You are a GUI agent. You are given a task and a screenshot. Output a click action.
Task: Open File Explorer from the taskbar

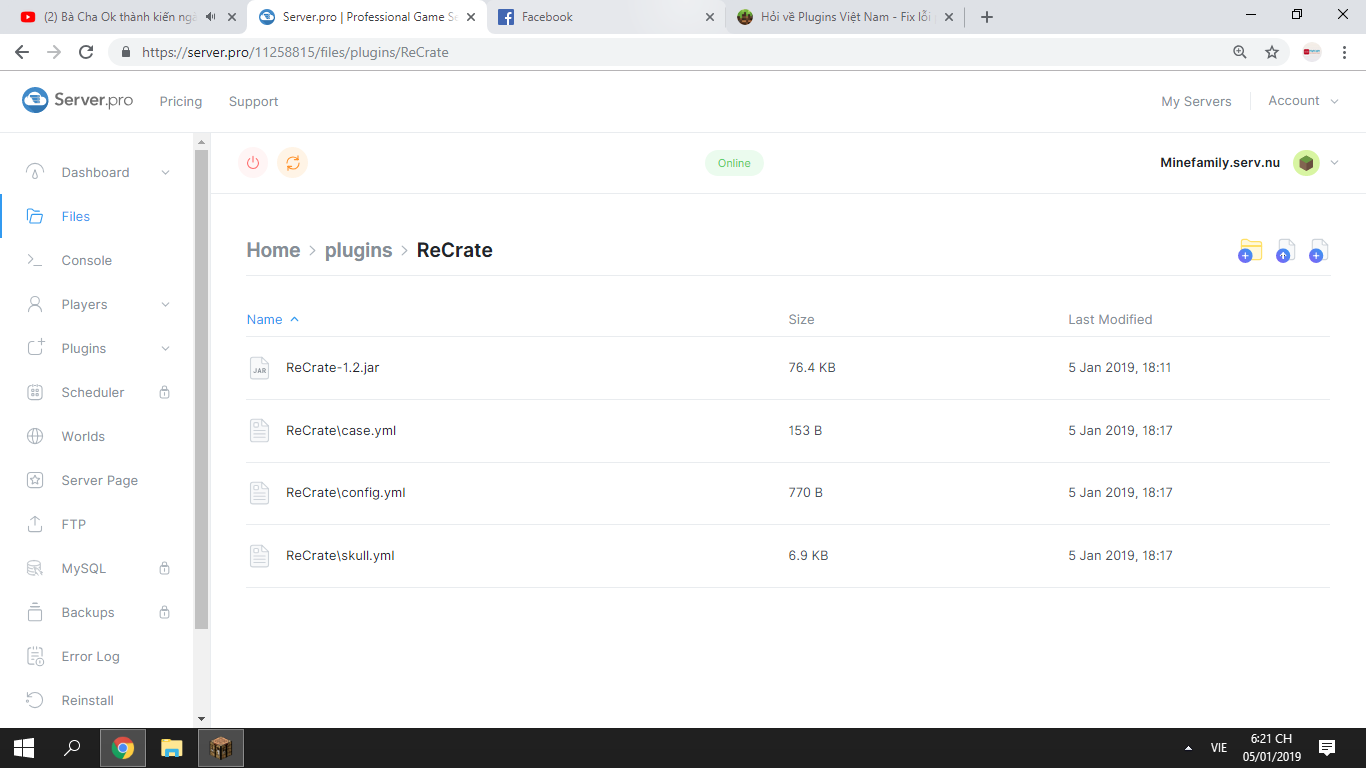172,748
